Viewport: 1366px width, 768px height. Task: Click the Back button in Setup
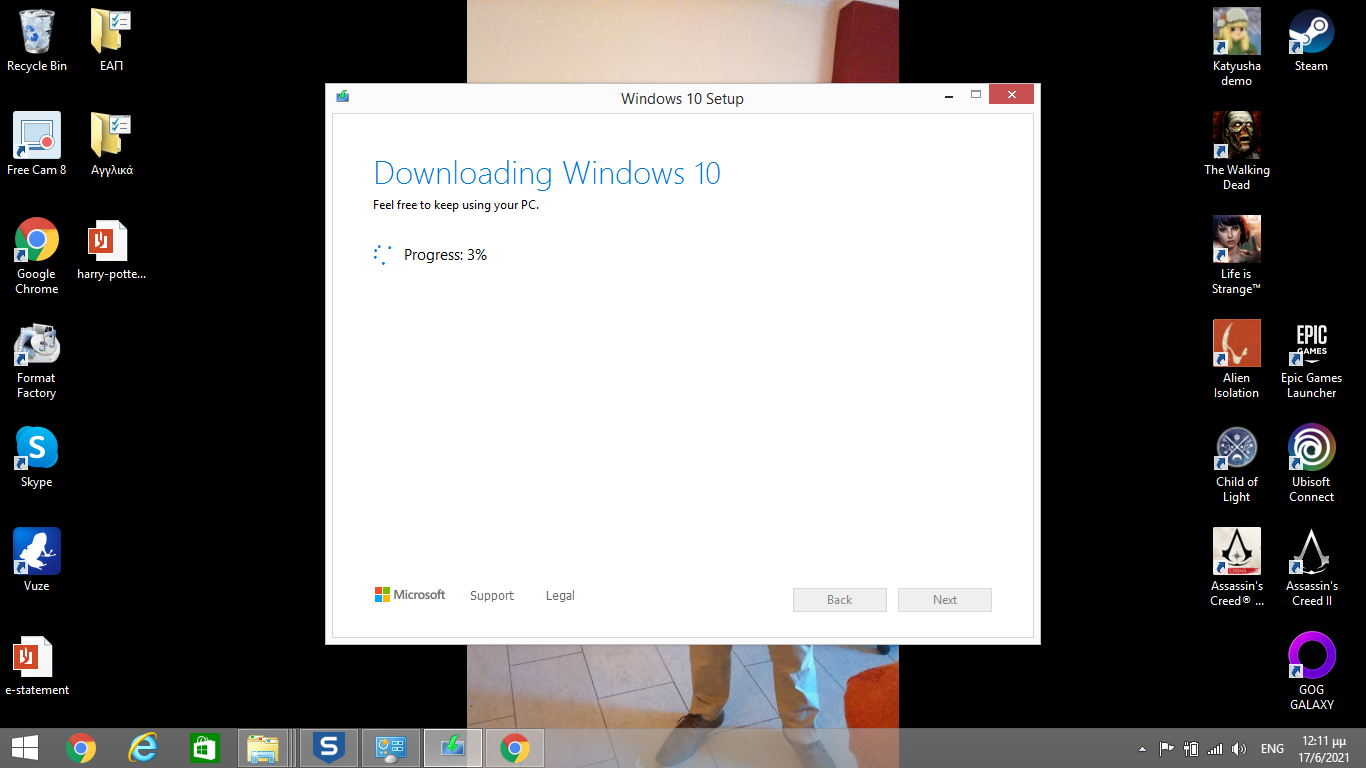(x=840, y=600)
